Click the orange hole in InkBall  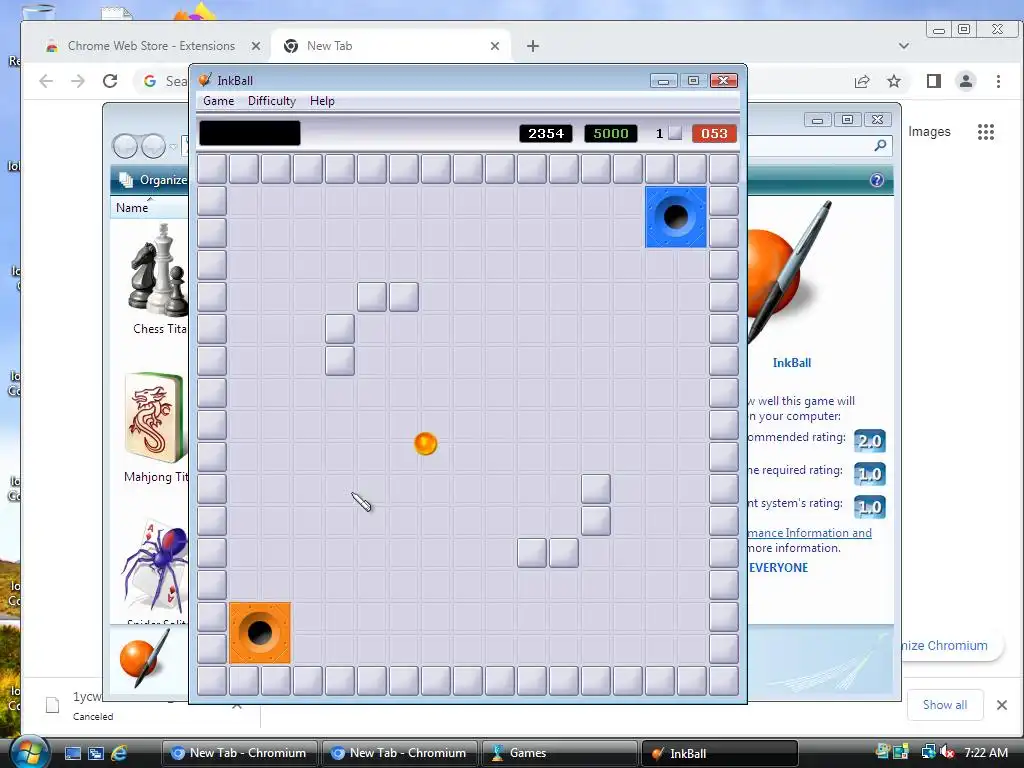(260, 632)
